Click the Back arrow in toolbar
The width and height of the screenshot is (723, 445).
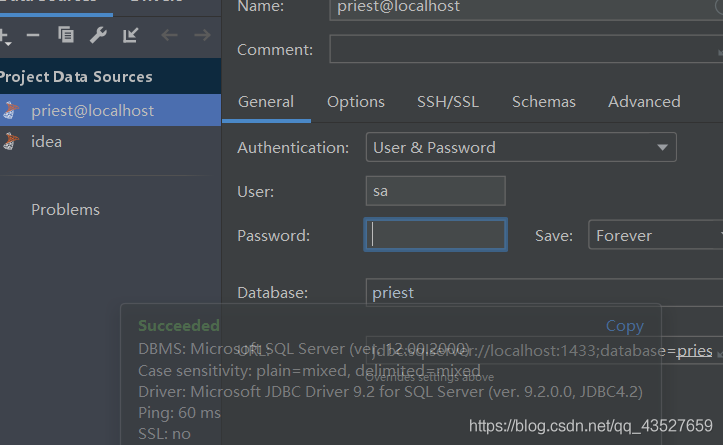coord(169,36)
